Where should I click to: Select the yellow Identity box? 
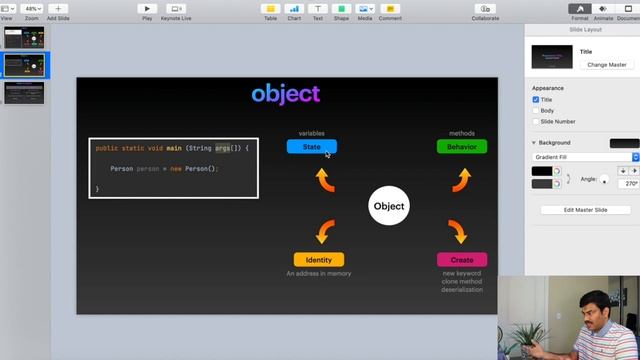tap(319, 260)
